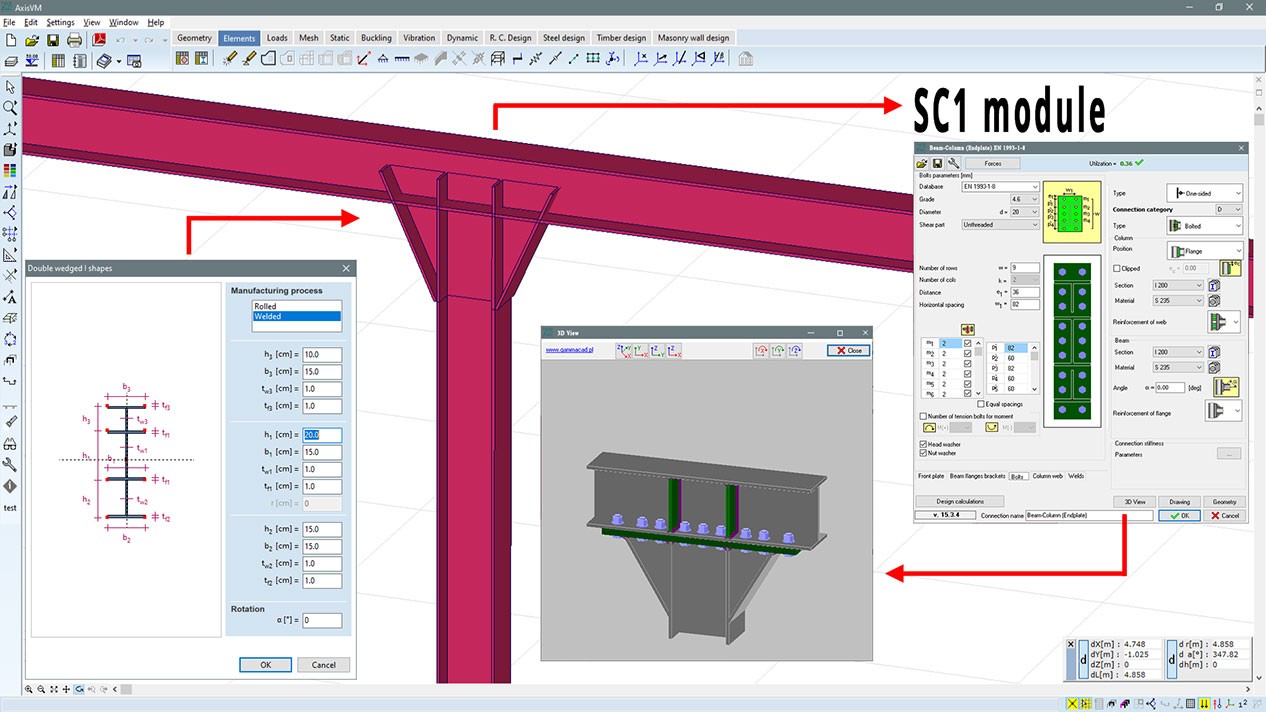Image resolution: width=1266 pixels, height=712 pixels.
Task: Click the Drawing button
Action: tap(1179, 501)
